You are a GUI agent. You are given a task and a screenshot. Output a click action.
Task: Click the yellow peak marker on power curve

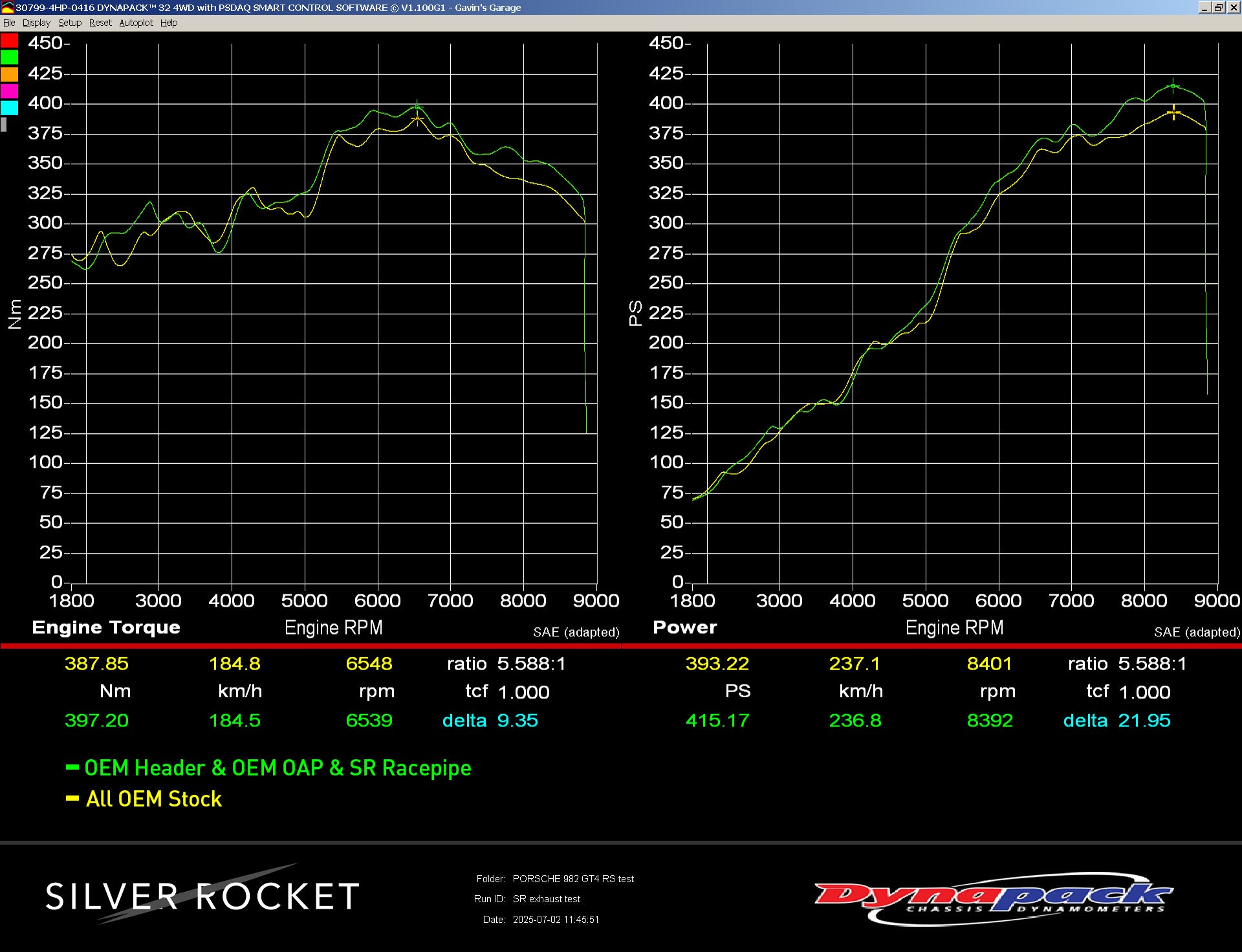(x=1173, y=113)
